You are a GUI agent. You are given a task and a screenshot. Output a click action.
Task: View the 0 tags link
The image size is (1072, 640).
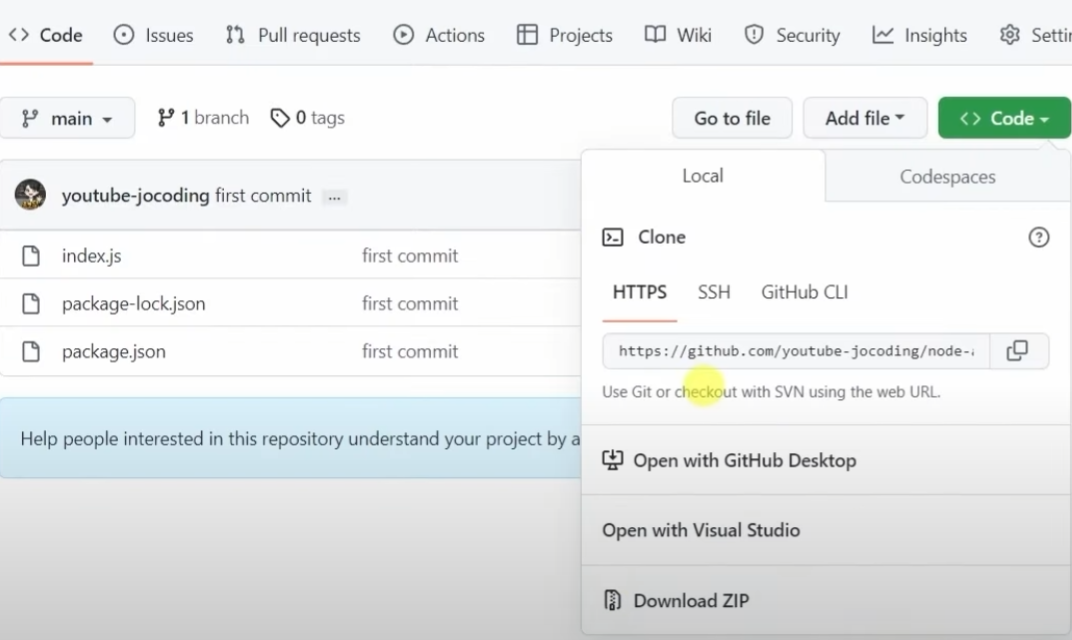tap(308, 118)
